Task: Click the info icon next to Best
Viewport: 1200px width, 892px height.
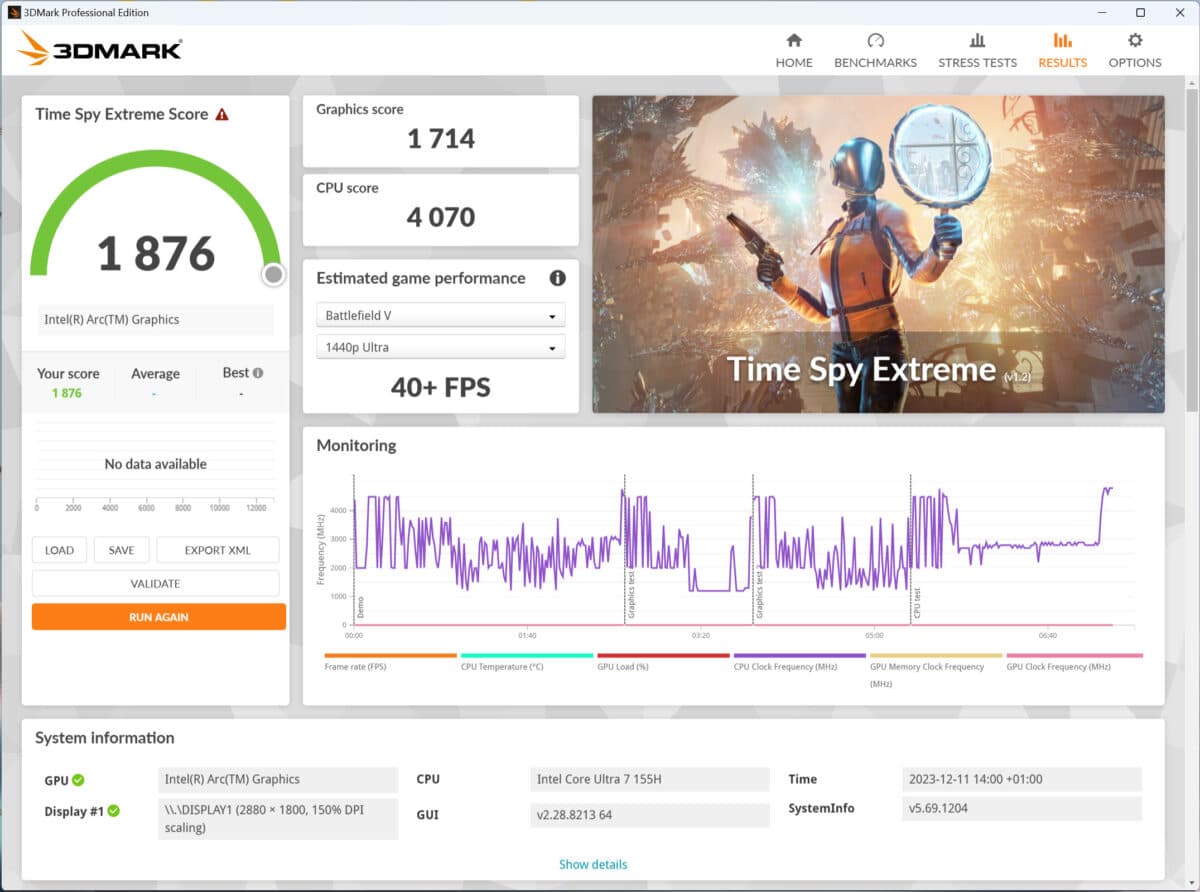Action: point(258,373)
